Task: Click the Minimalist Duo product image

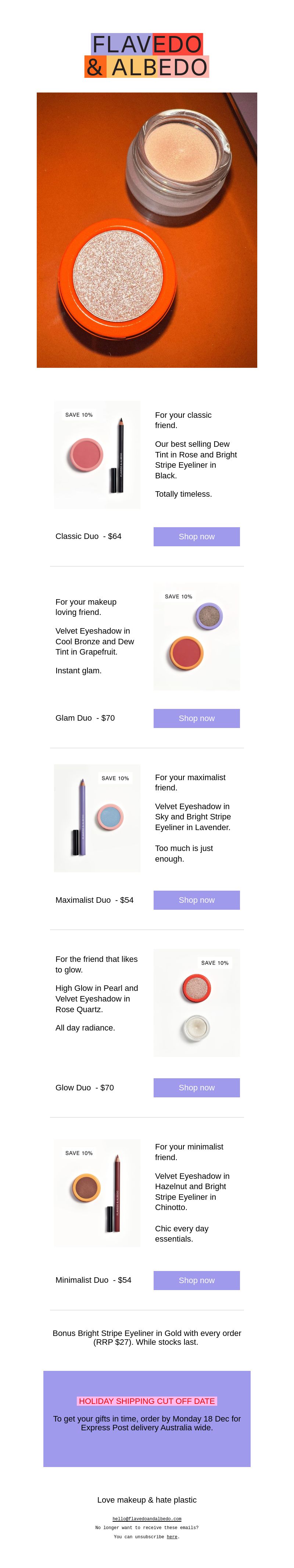Action: coord(97,1193)
